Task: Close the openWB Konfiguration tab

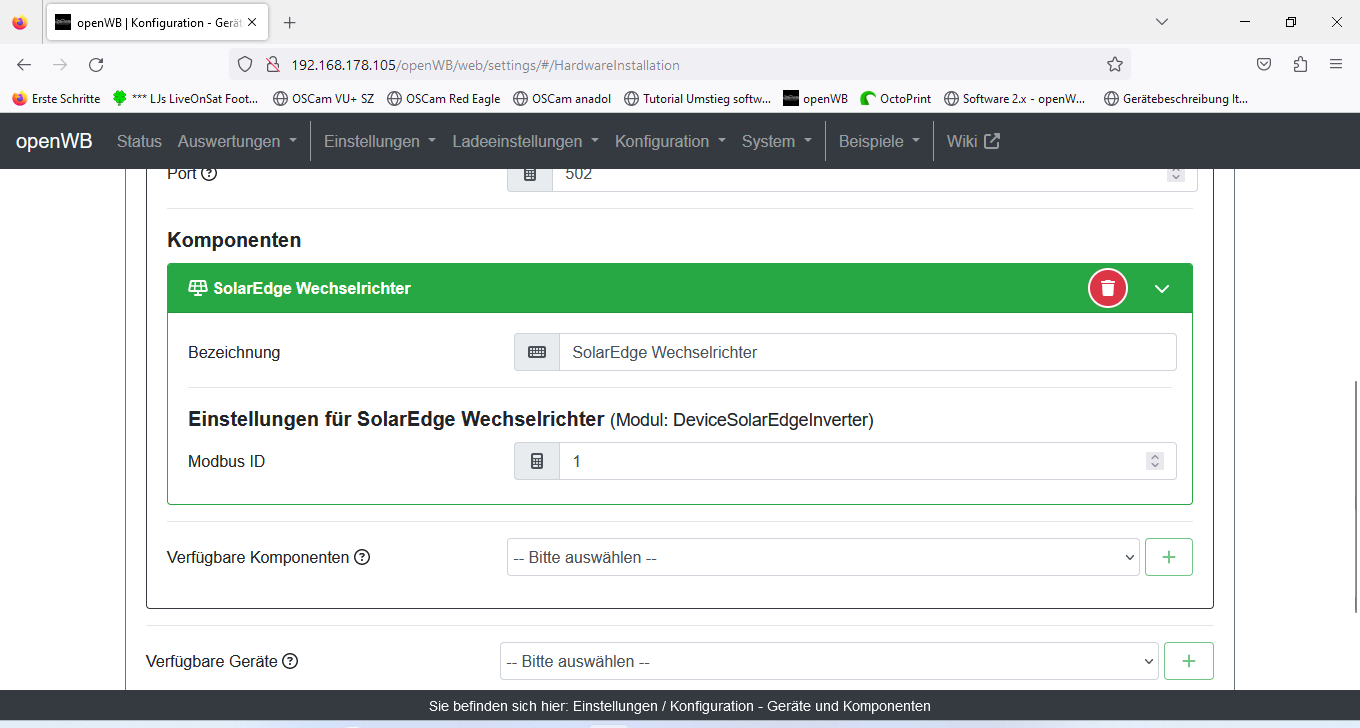Action: [254, 22]
